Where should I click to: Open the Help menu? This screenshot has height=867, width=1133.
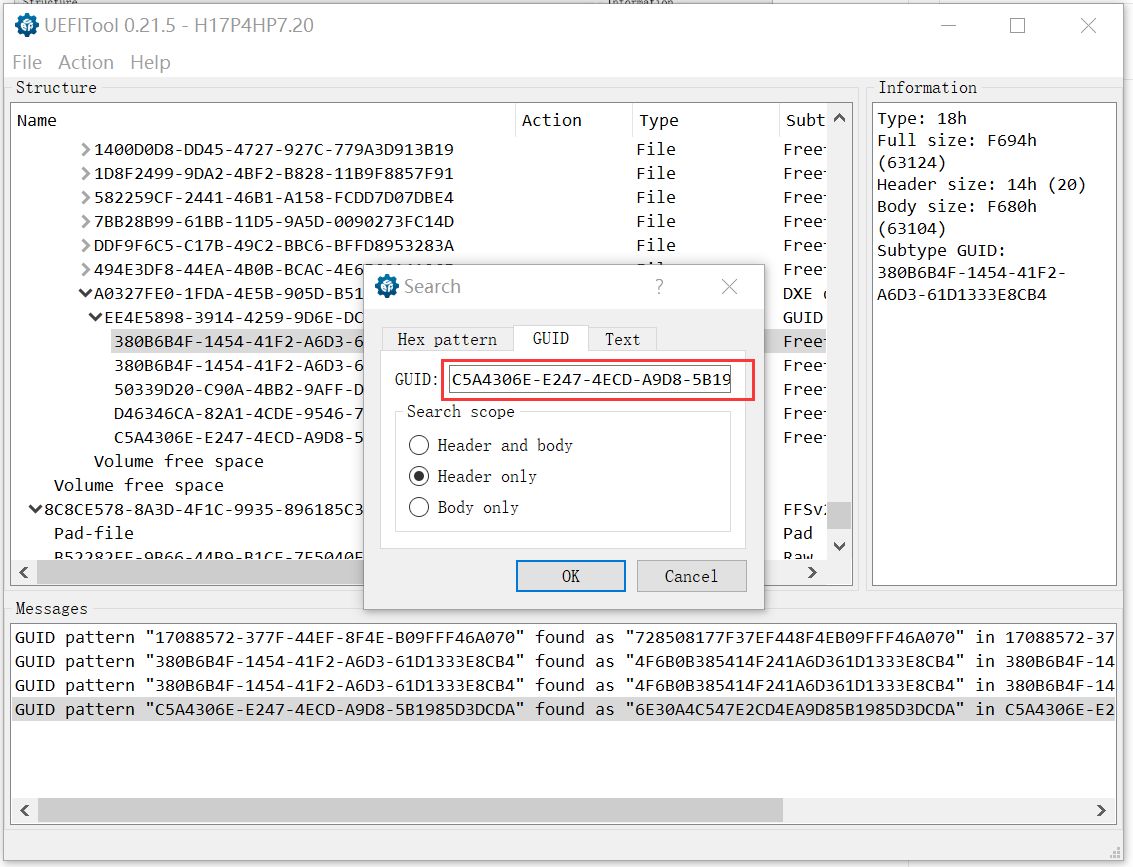(x=150, y=62)
